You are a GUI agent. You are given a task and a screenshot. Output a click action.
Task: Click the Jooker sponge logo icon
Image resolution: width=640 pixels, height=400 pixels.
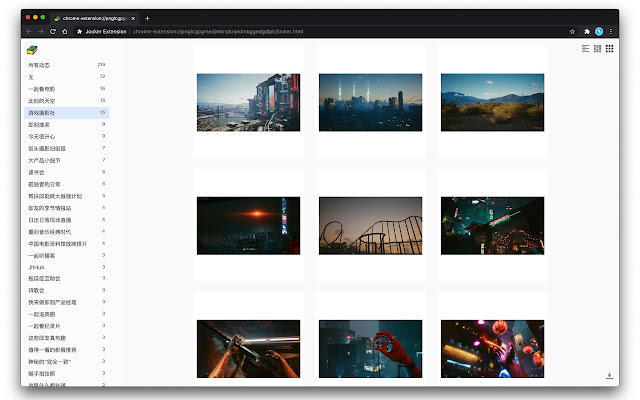32,50
